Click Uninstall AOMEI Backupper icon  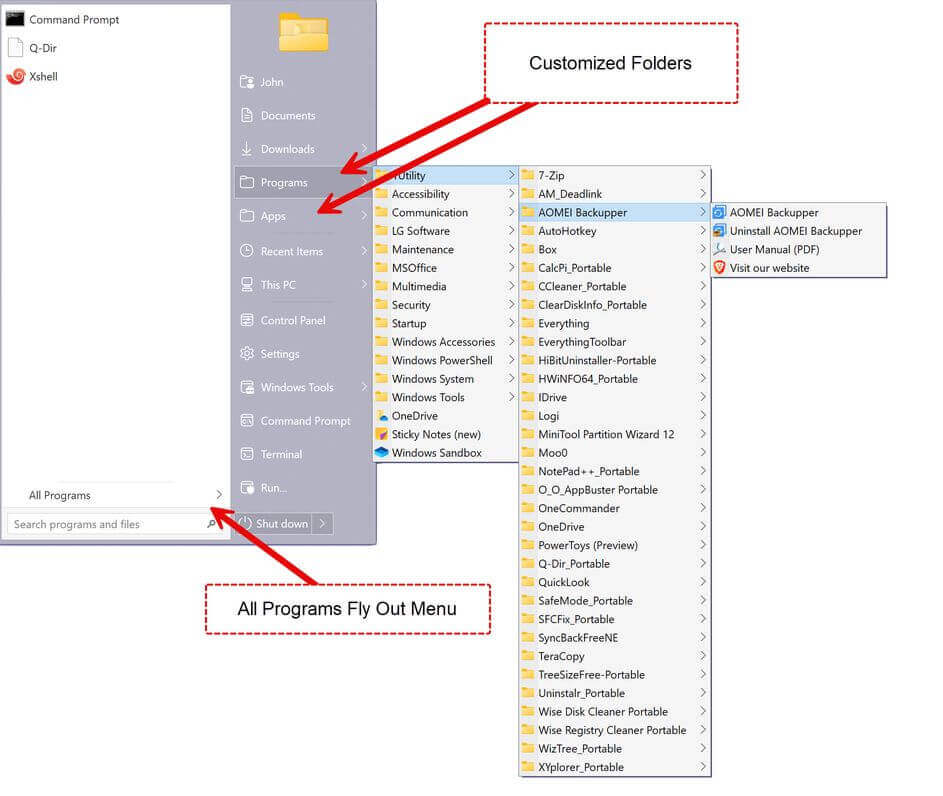tap(719, 231)
